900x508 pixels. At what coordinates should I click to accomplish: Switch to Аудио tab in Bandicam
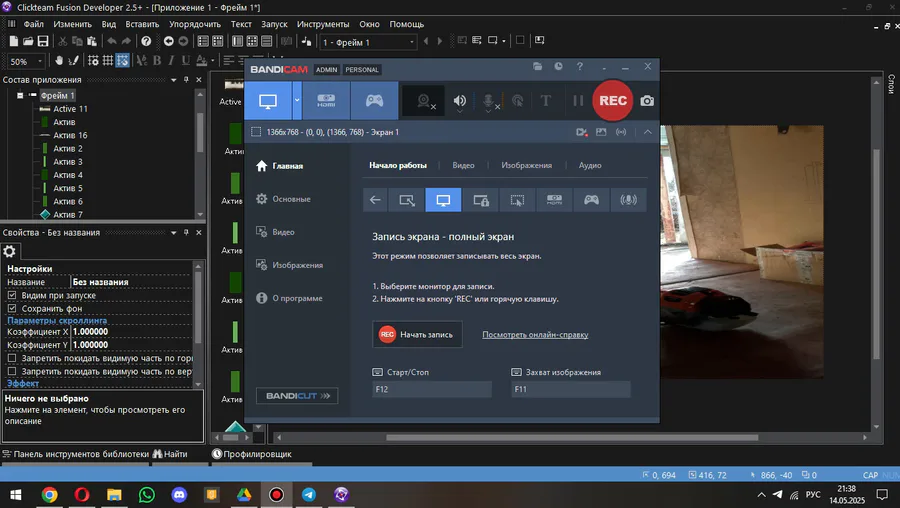tap(590, 165)
